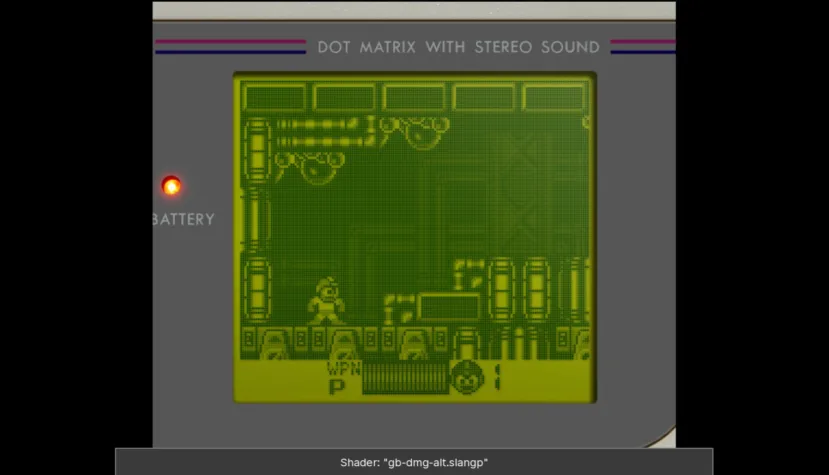Click the Mega Man character sprite
Screen dimensions: 829x475
coord(326,300)
